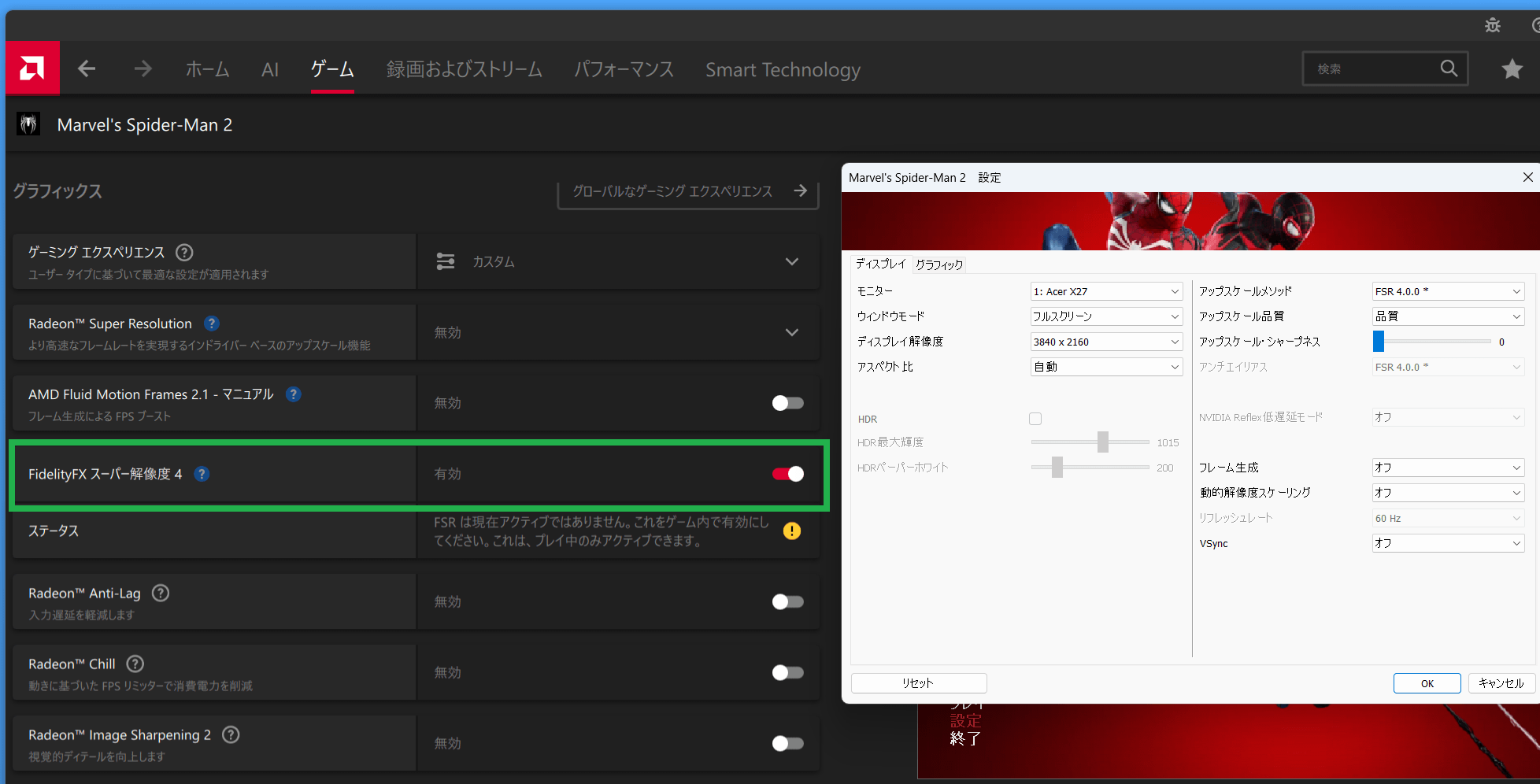
Task: Enable Radeon Image Sharpening 2 switch
Action: (787, 743)
